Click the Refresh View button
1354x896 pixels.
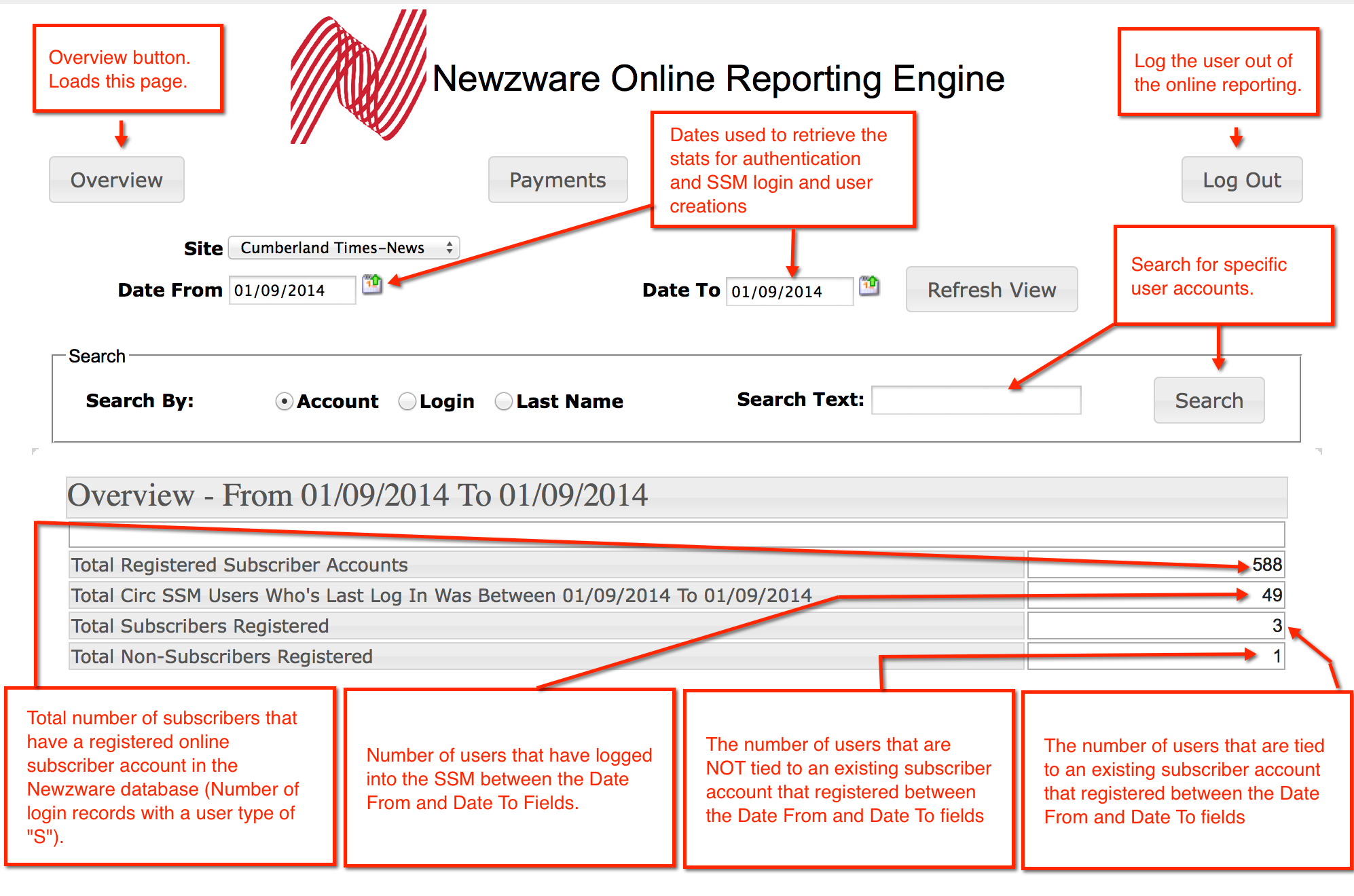pyautogui.click(x=991, y=290)
